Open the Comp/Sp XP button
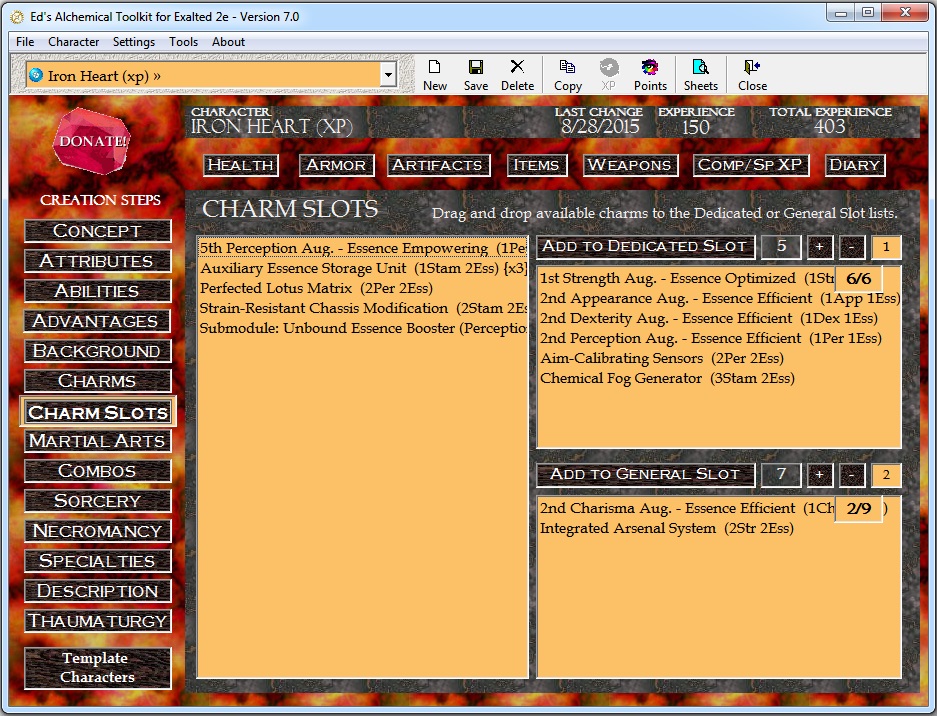 (751, 165)
